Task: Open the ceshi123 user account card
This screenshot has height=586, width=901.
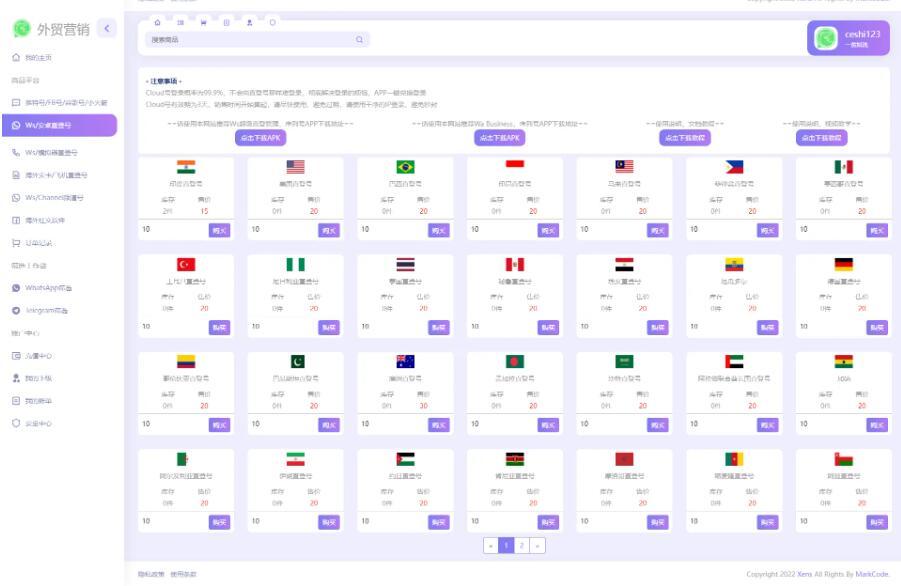Action: pyautogui.click(x=847, y=38)
